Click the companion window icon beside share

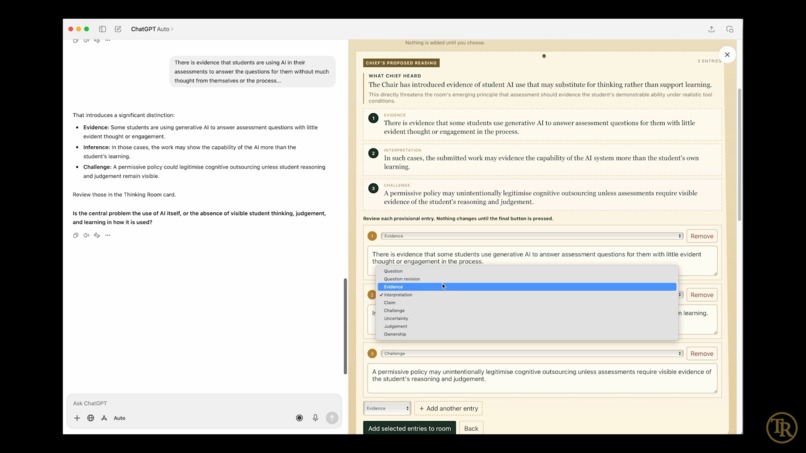pyautogui.click(x=729, y=29)
